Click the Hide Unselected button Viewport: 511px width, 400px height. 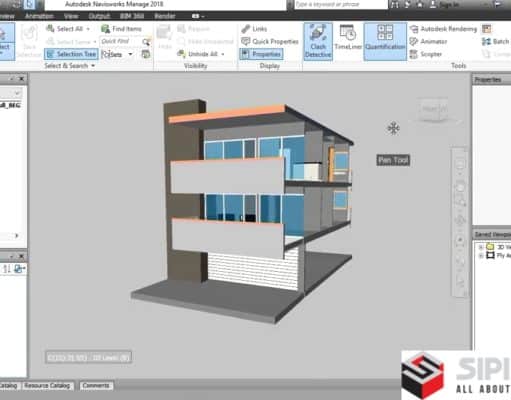(206, 41)
